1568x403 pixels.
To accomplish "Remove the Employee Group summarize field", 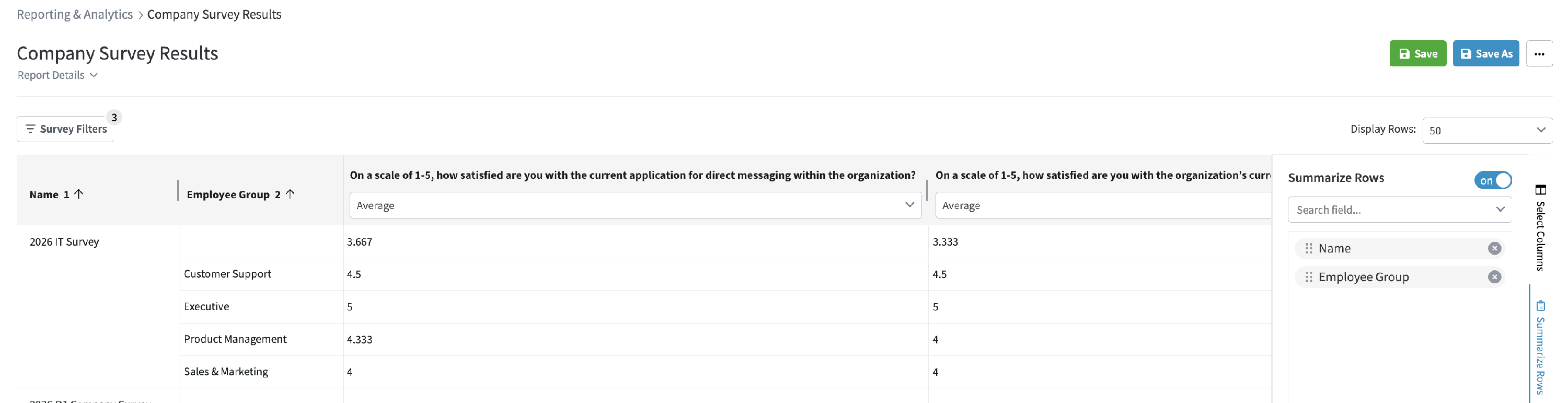I will click(1494, 277).
